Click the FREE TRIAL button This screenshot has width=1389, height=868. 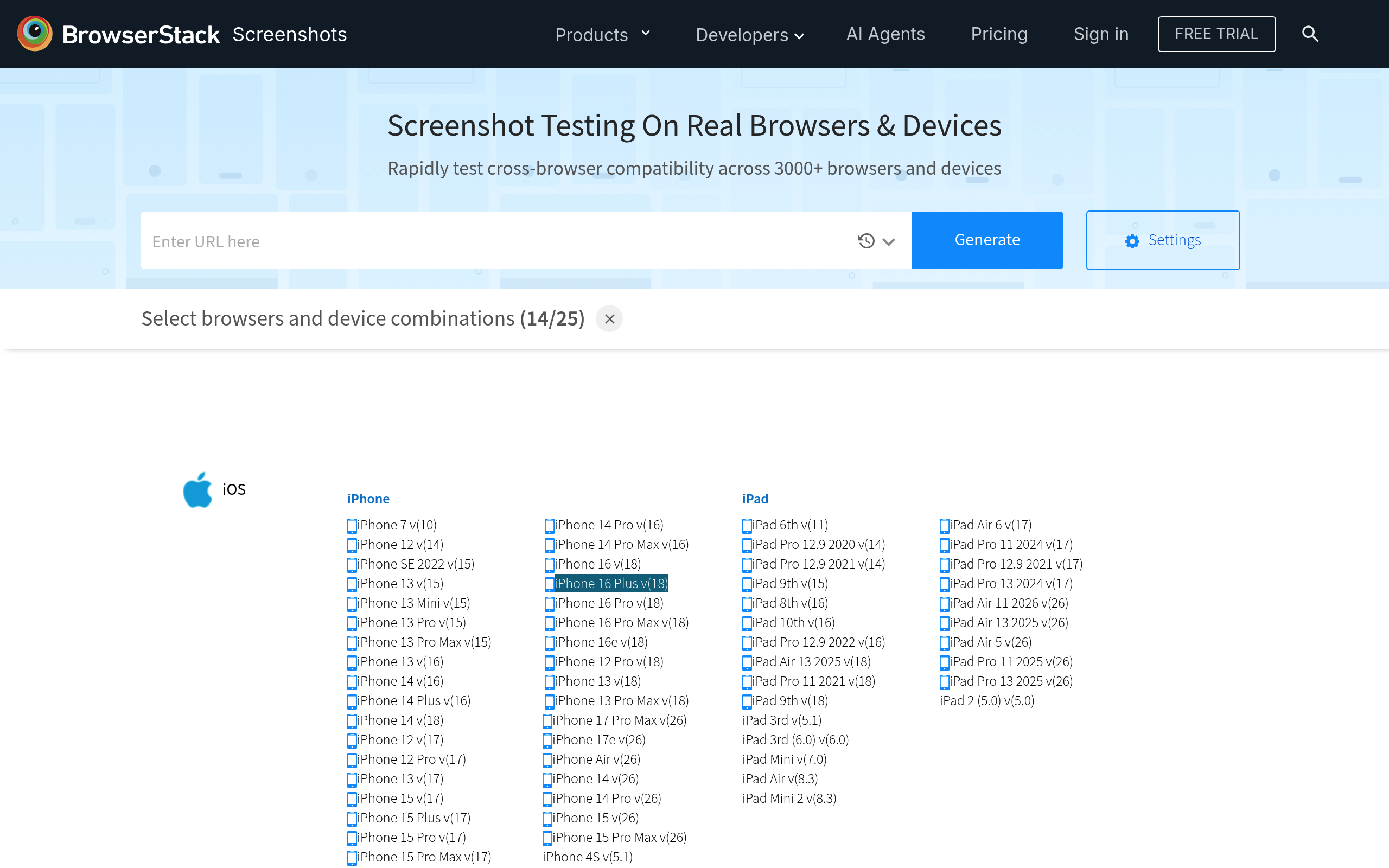1216,34
